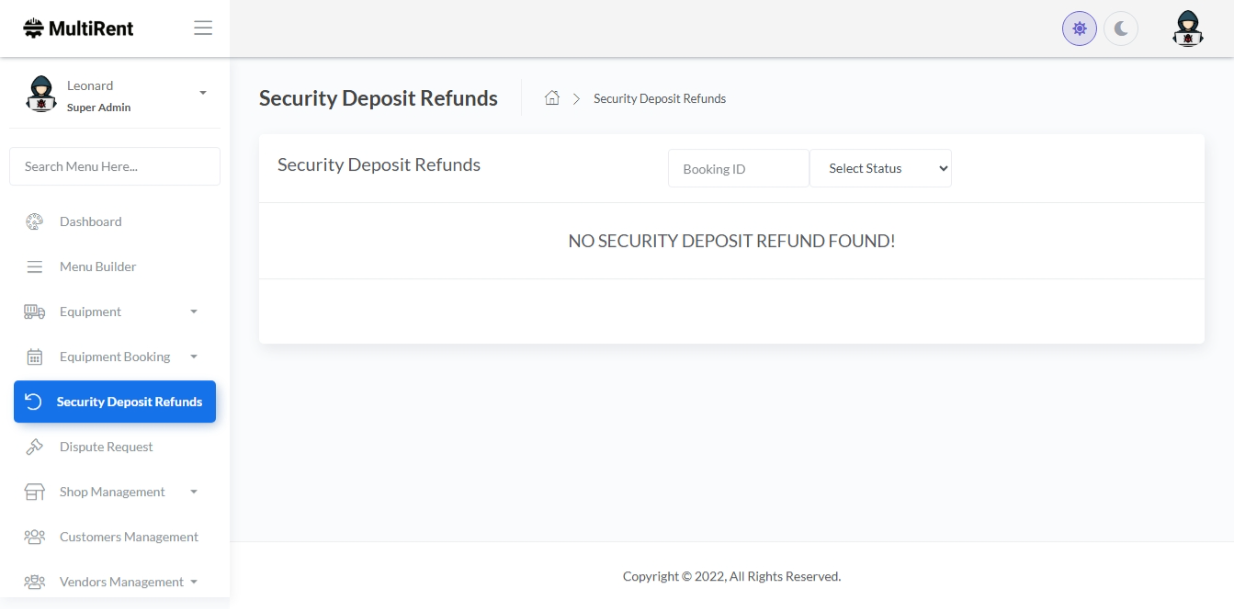Viewport: 1234px width, 609px height.
Task: Open Security Deposit Refunds menu item
Action: 115,402
